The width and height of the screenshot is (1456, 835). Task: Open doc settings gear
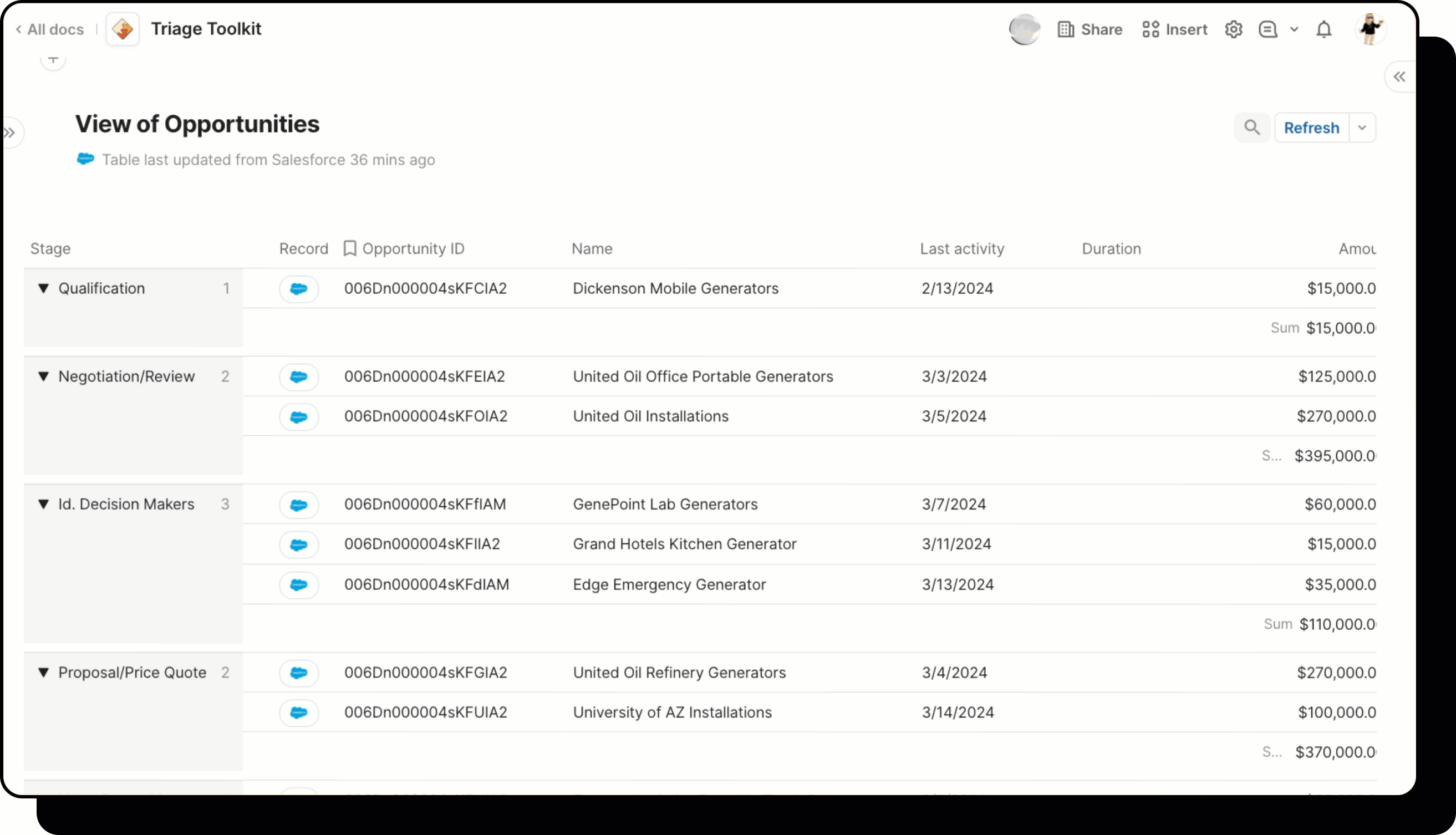(x=1234, y=29)
